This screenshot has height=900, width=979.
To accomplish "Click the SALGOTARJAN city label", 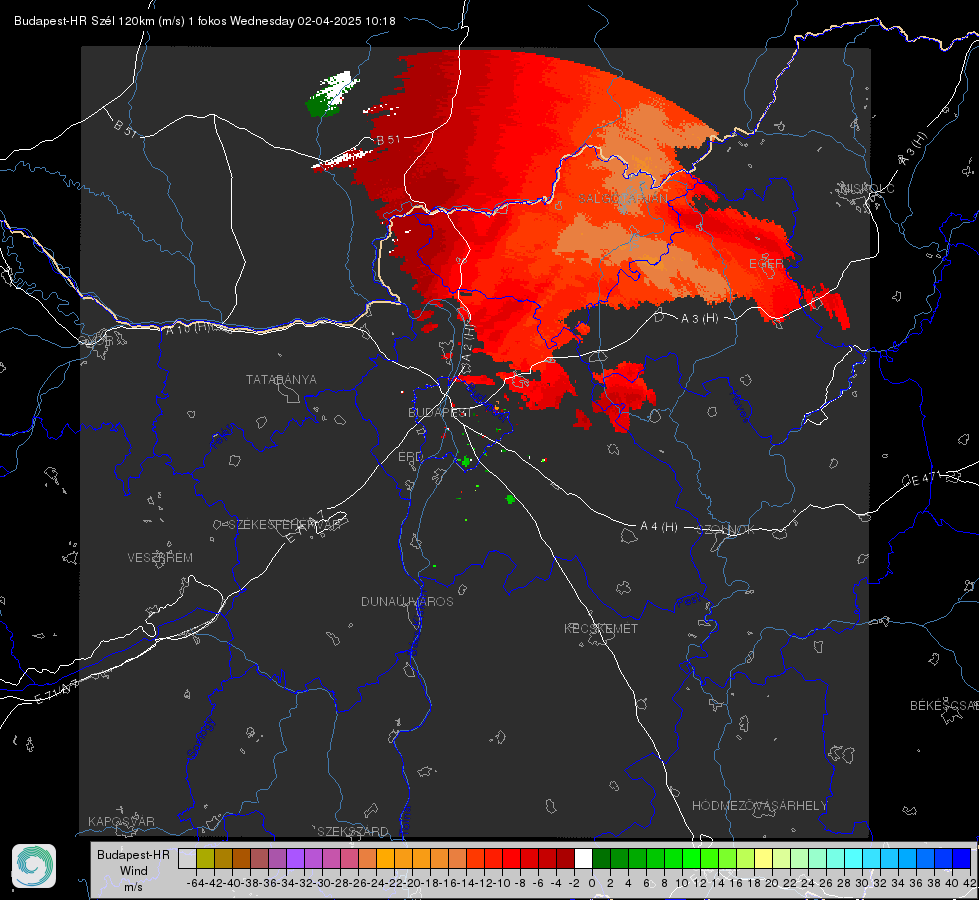I will pyautogui.click(x=622, y=199).
